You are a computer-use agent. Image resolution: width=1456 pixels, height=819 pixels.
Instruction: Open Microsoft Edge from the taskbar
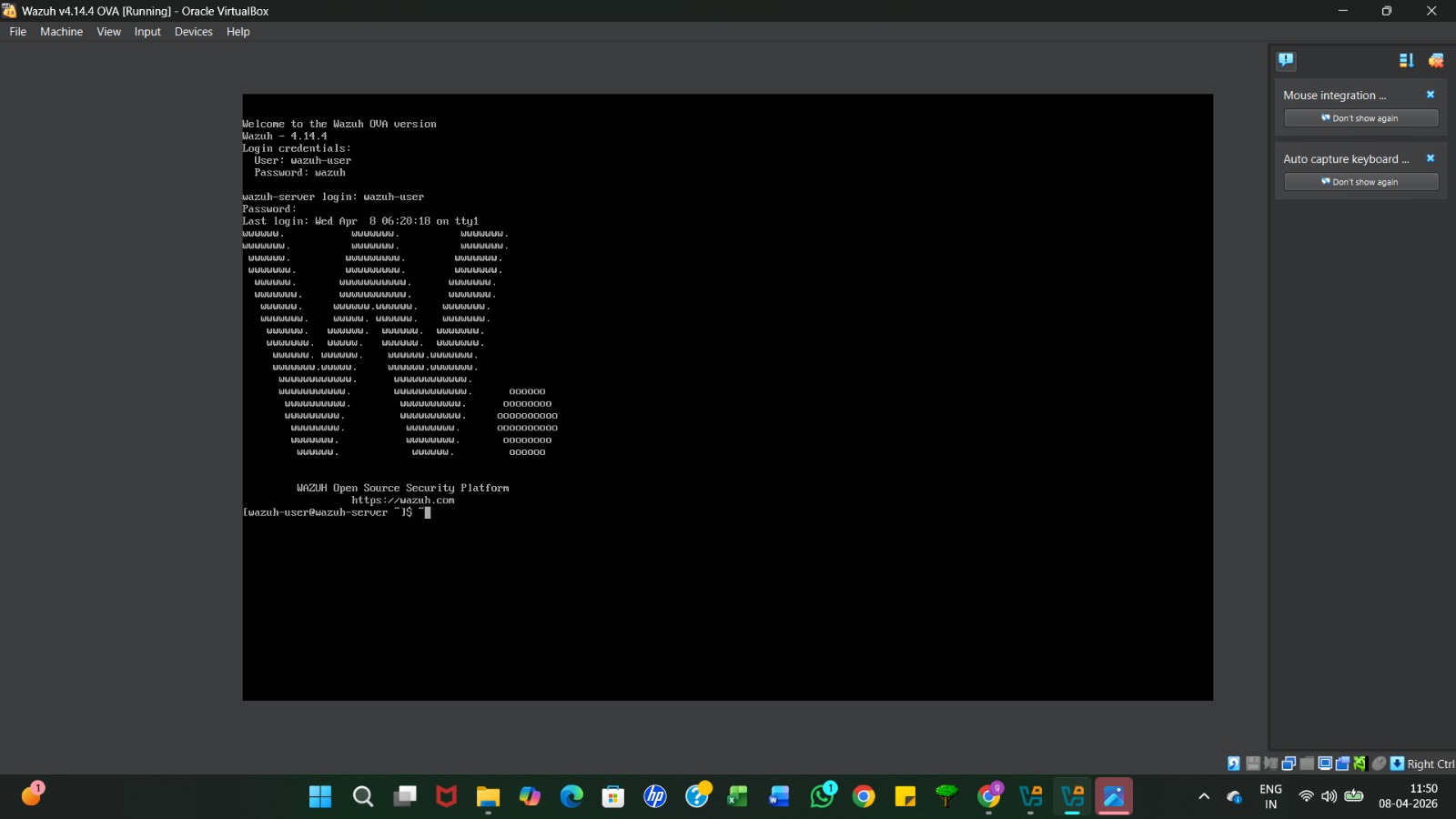coord(571,797)
